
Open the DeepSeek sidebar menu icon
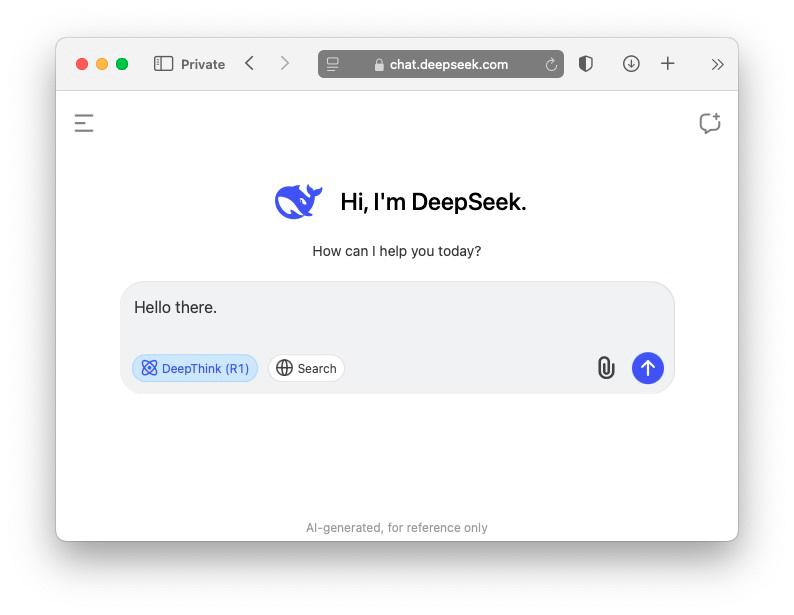pos(84,123)
